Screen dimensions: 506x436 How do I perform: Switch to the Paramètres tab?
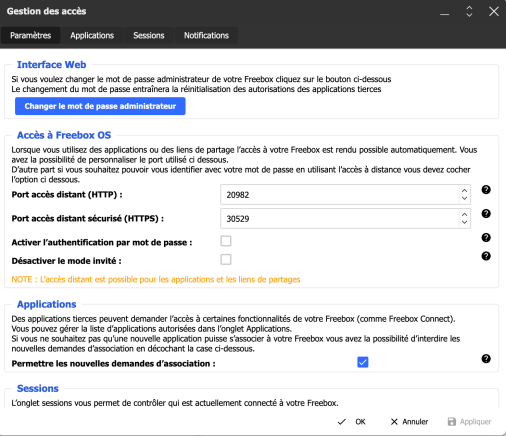[31, 35]
